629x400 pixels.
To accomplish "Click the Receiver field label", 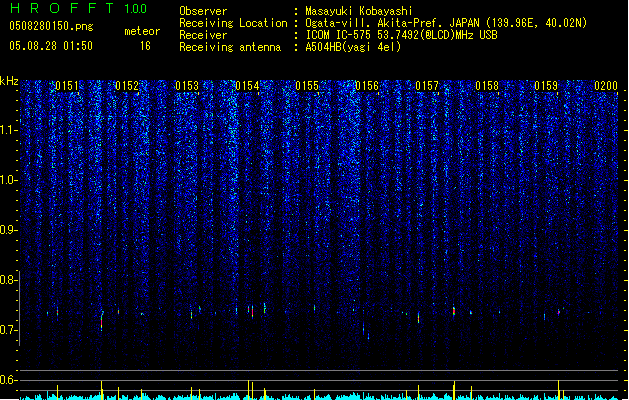I will tap(203, 35).
